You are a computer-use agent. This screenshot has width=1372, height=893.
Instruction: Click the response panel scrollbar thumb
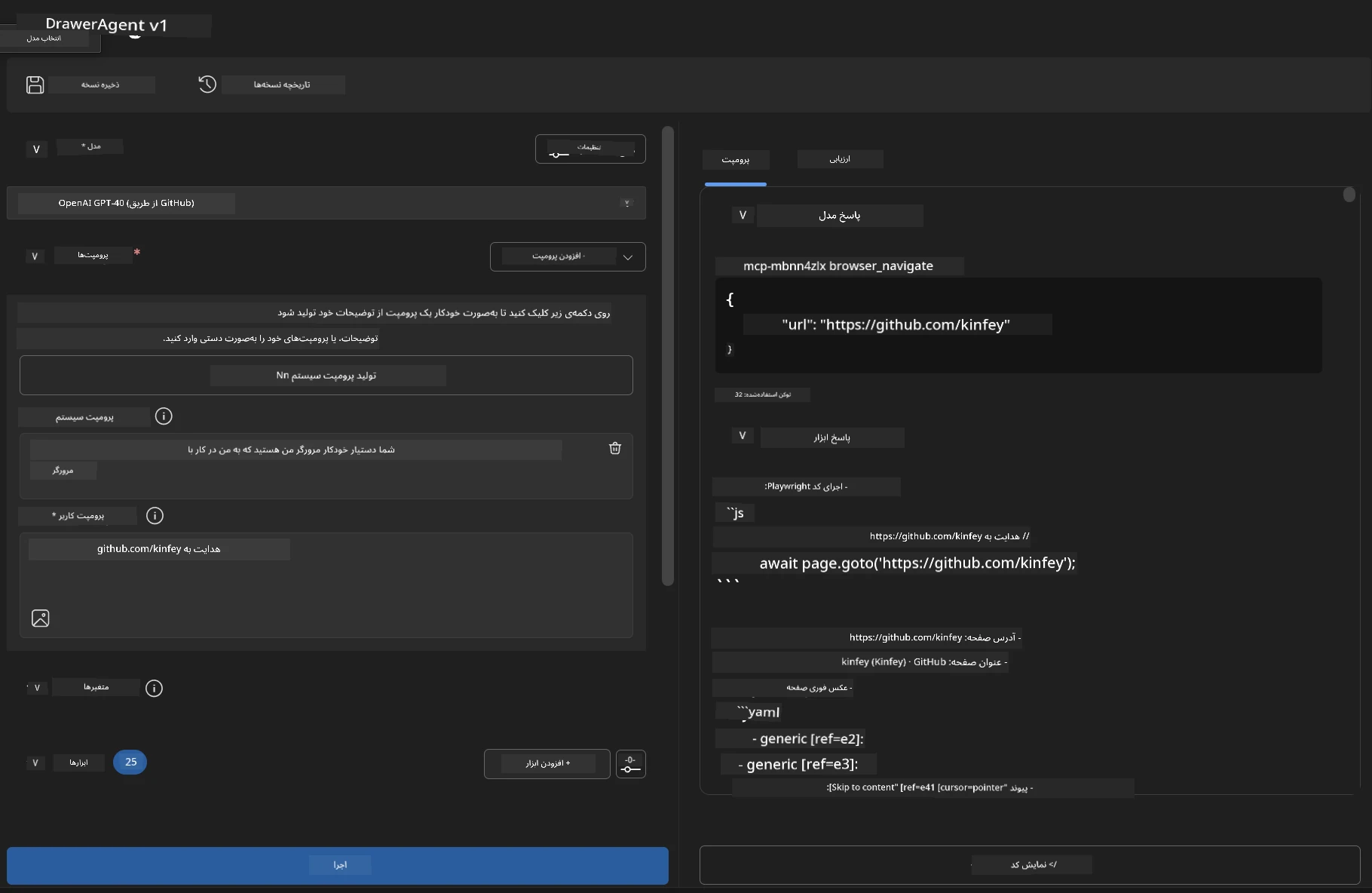1349,195
